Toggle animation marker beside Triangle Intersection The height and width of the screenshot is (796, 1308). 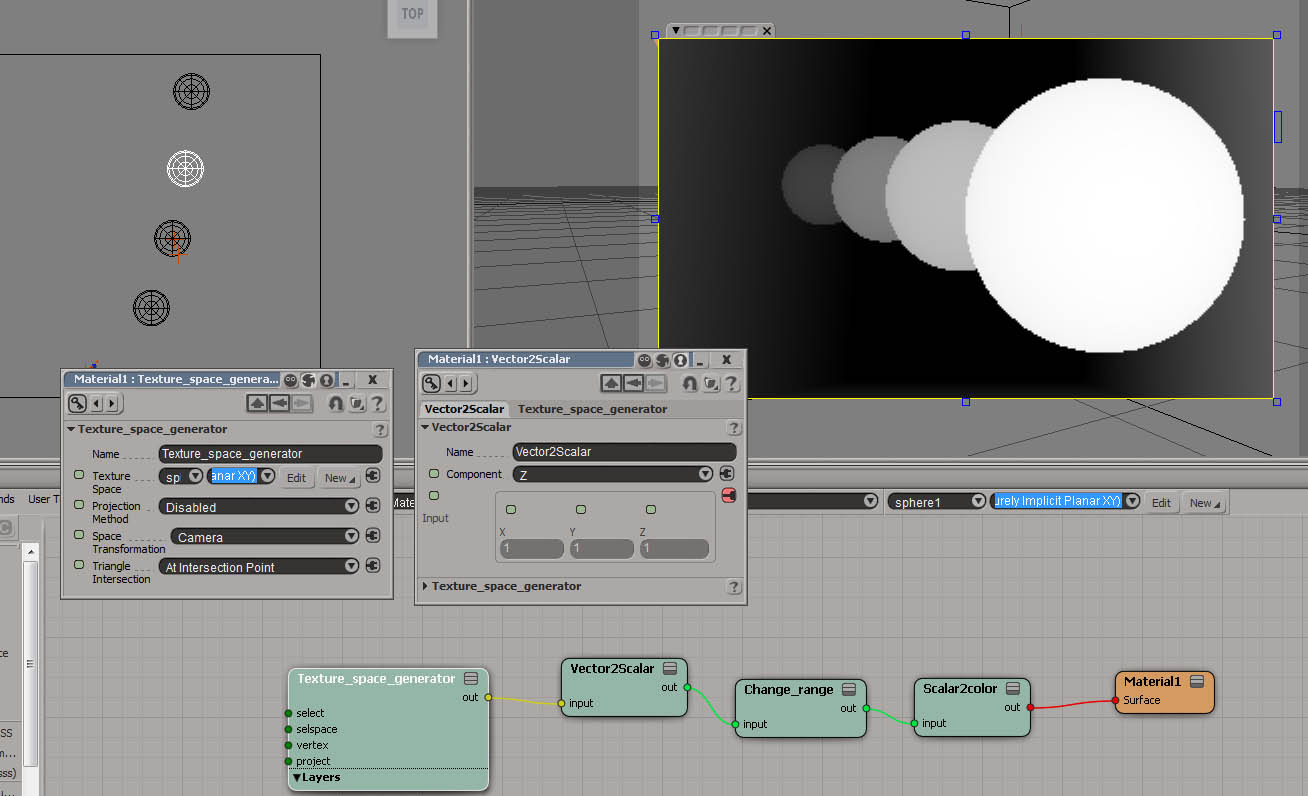(79, 565)
